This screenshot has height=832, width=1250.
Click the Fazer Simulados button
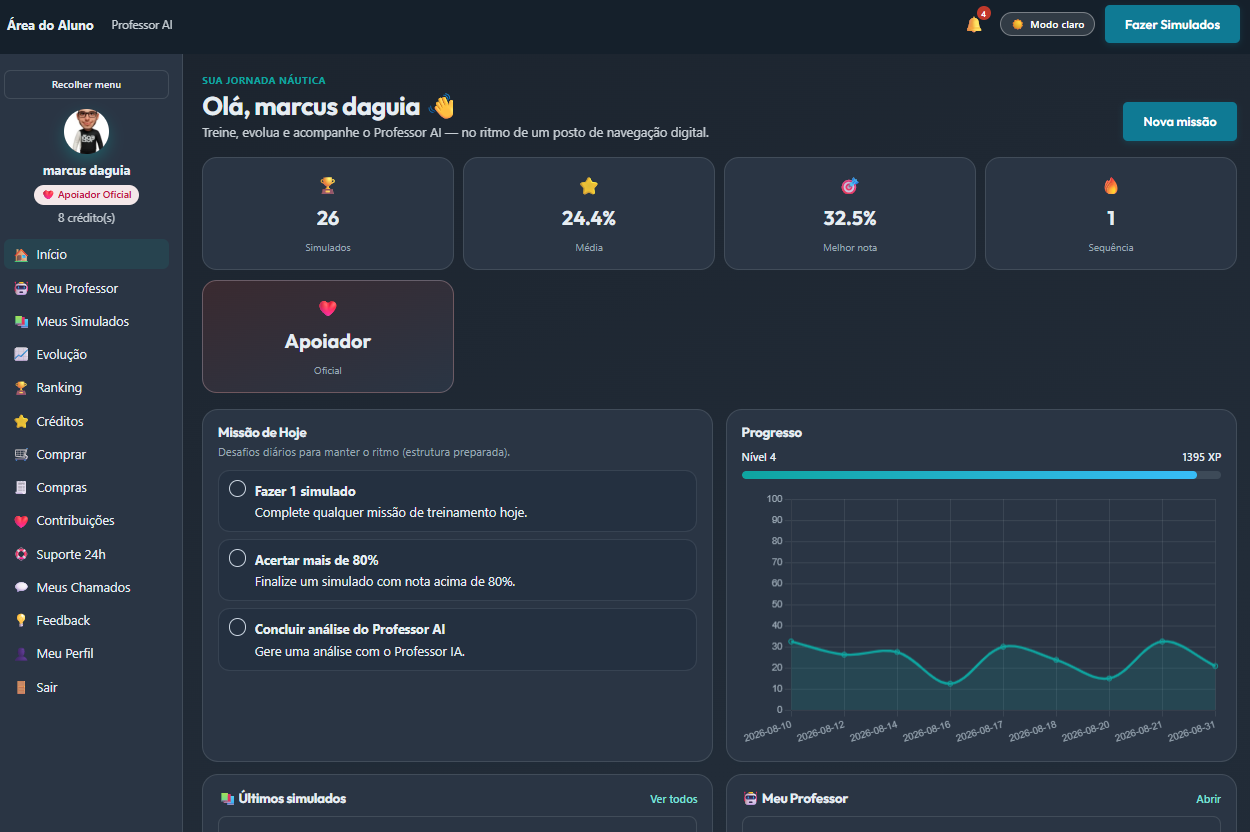coord(1172,24)
